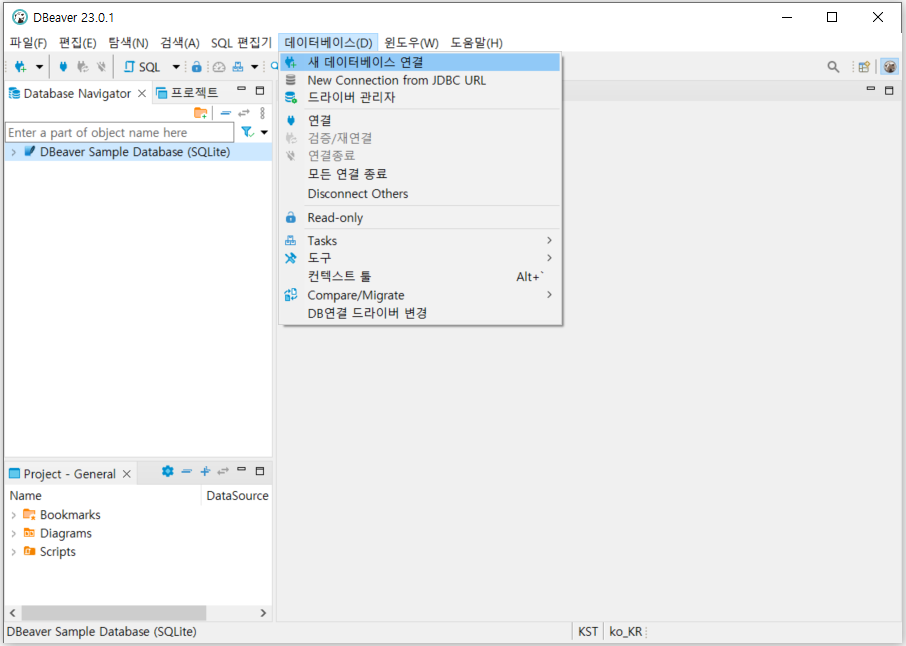Open the 도움말(H) menu
Viewport: 906px width, 646px height.
[477, 43]
